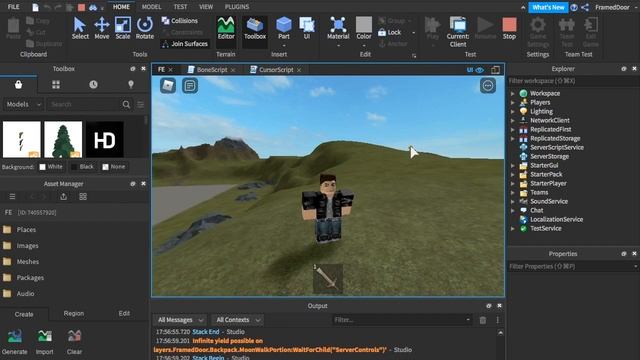Open the Roblox menu in viewport
This screenshot has width=640, height=360.
168,85
